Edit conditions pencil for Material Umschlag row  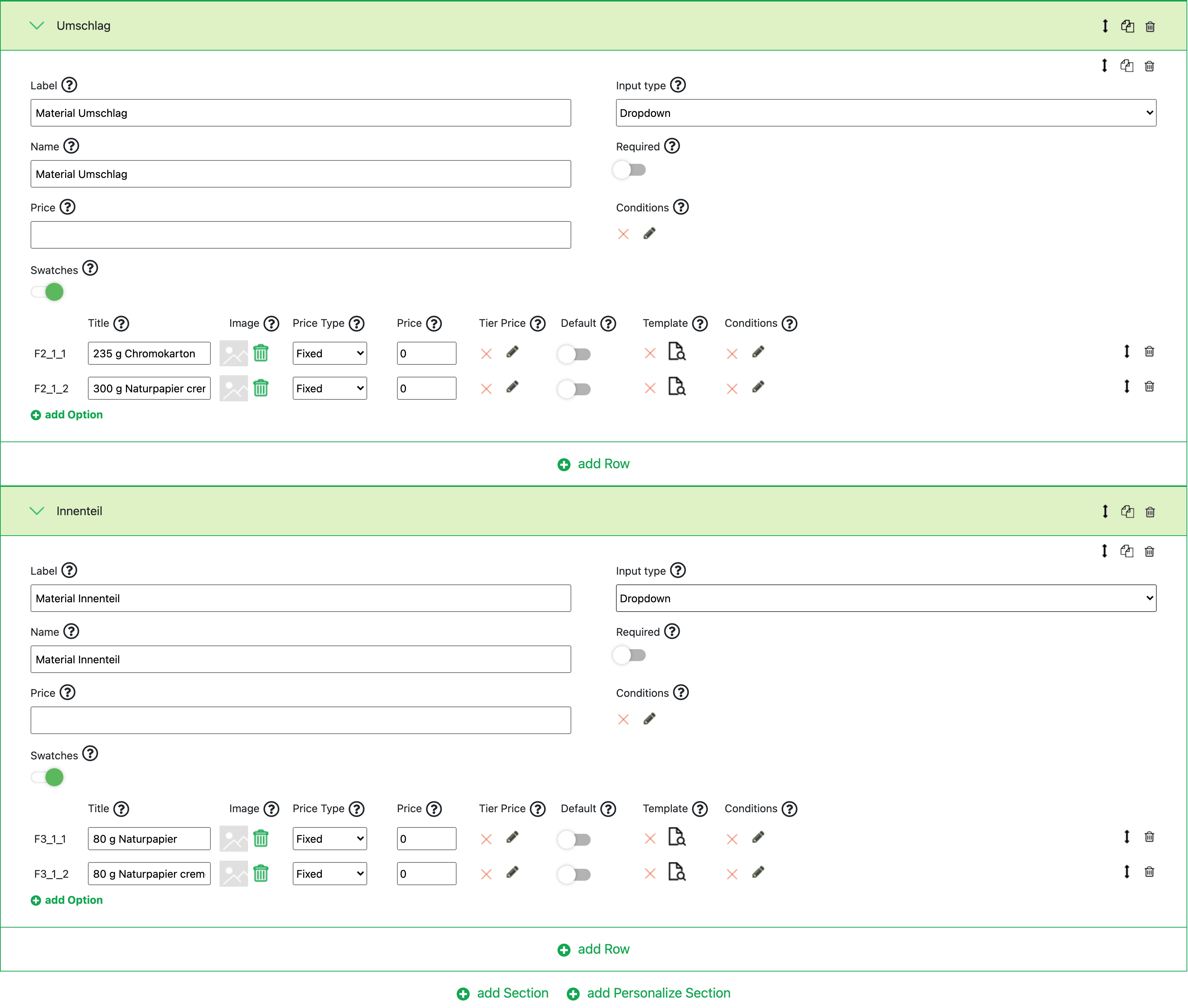(649, 234)
